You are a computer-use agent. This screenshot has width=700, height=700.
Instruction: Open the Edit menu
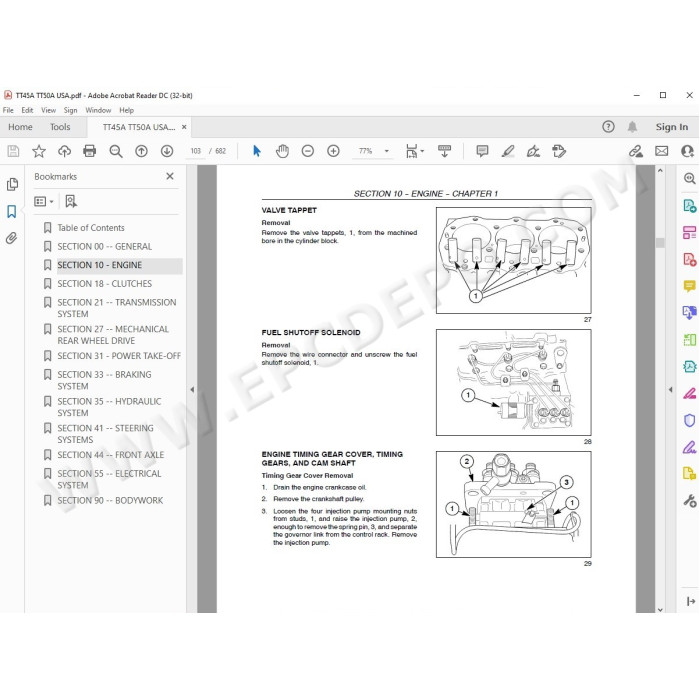[27, 110]
